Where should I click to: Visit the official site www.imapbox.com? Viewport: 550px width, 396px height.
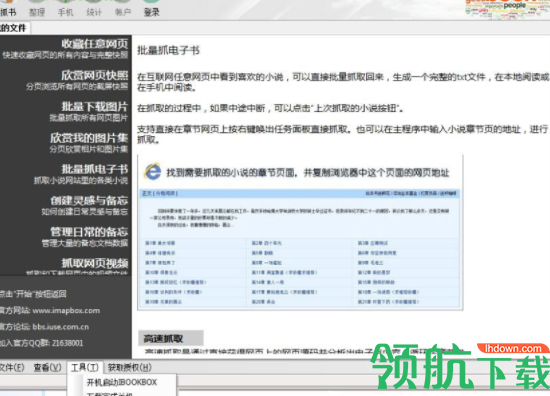pos(66,310)
